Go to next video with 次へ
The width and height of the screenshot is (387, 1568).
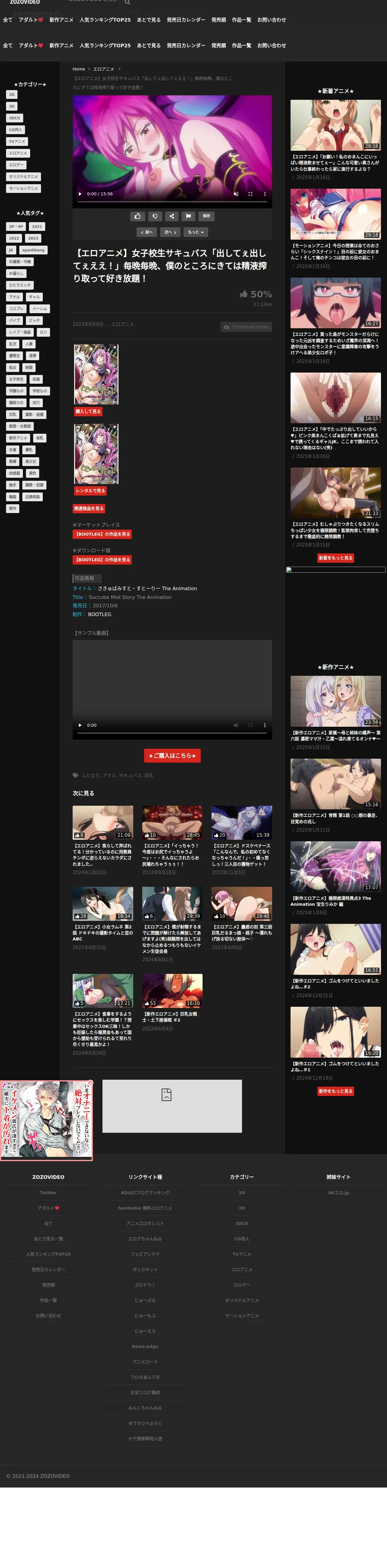coord(170,232)
